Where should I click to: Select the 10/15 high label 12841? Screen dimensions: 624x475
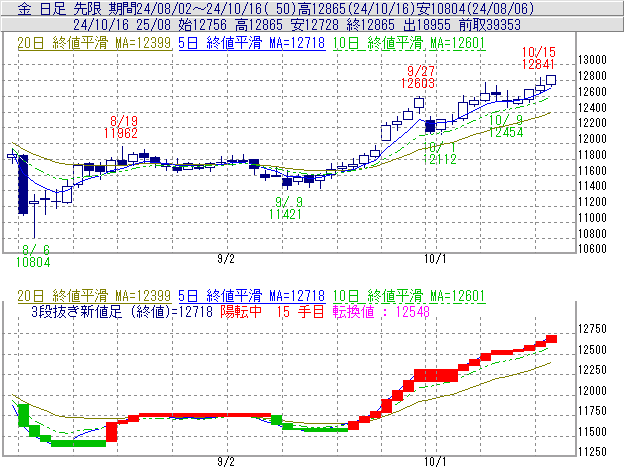[539, 63]
